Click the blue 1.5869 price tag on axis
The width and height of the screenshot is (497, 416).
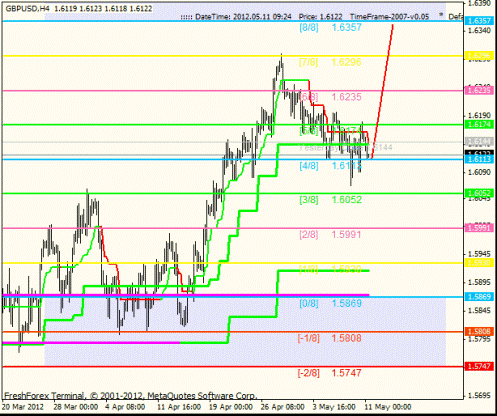pyautogui.click(x=479, y=297)
